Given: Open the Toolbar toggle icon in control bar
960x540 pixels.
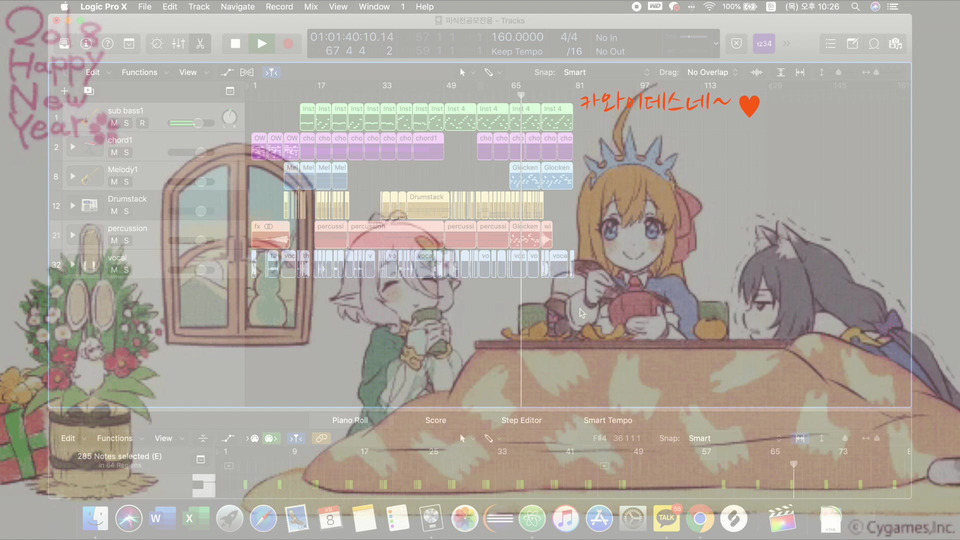Looking at the screenshot, I should coord(129,43).
